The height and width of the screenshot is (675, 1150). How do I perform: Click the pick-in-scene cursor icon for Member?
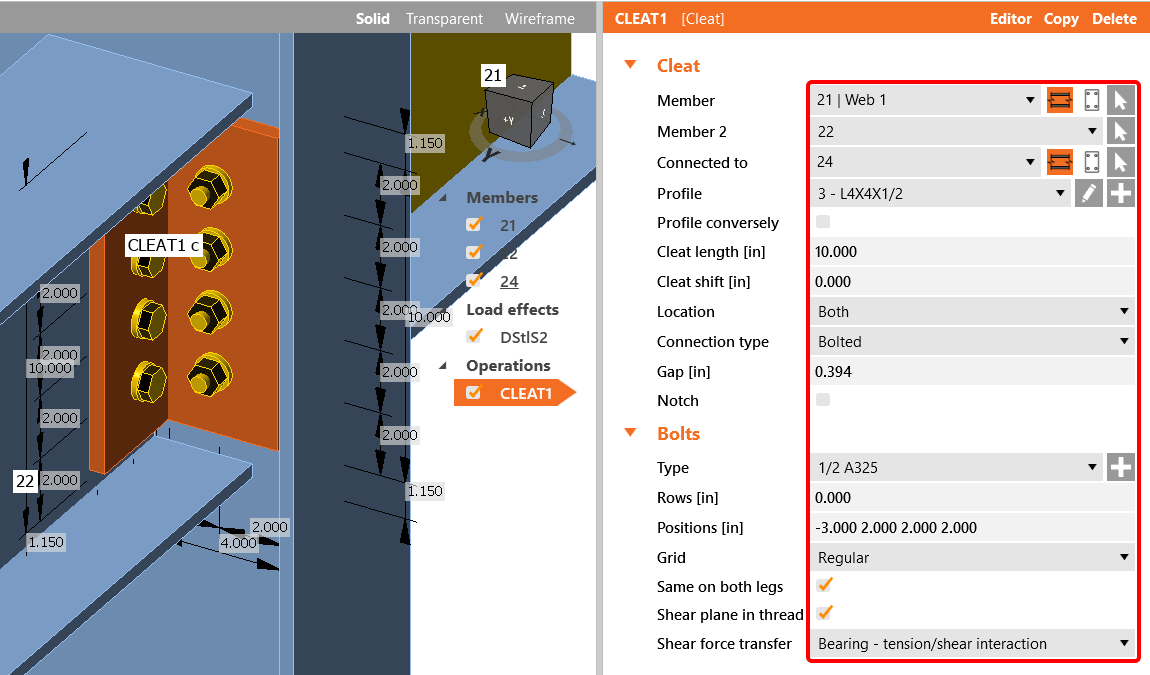[1120, 100]
